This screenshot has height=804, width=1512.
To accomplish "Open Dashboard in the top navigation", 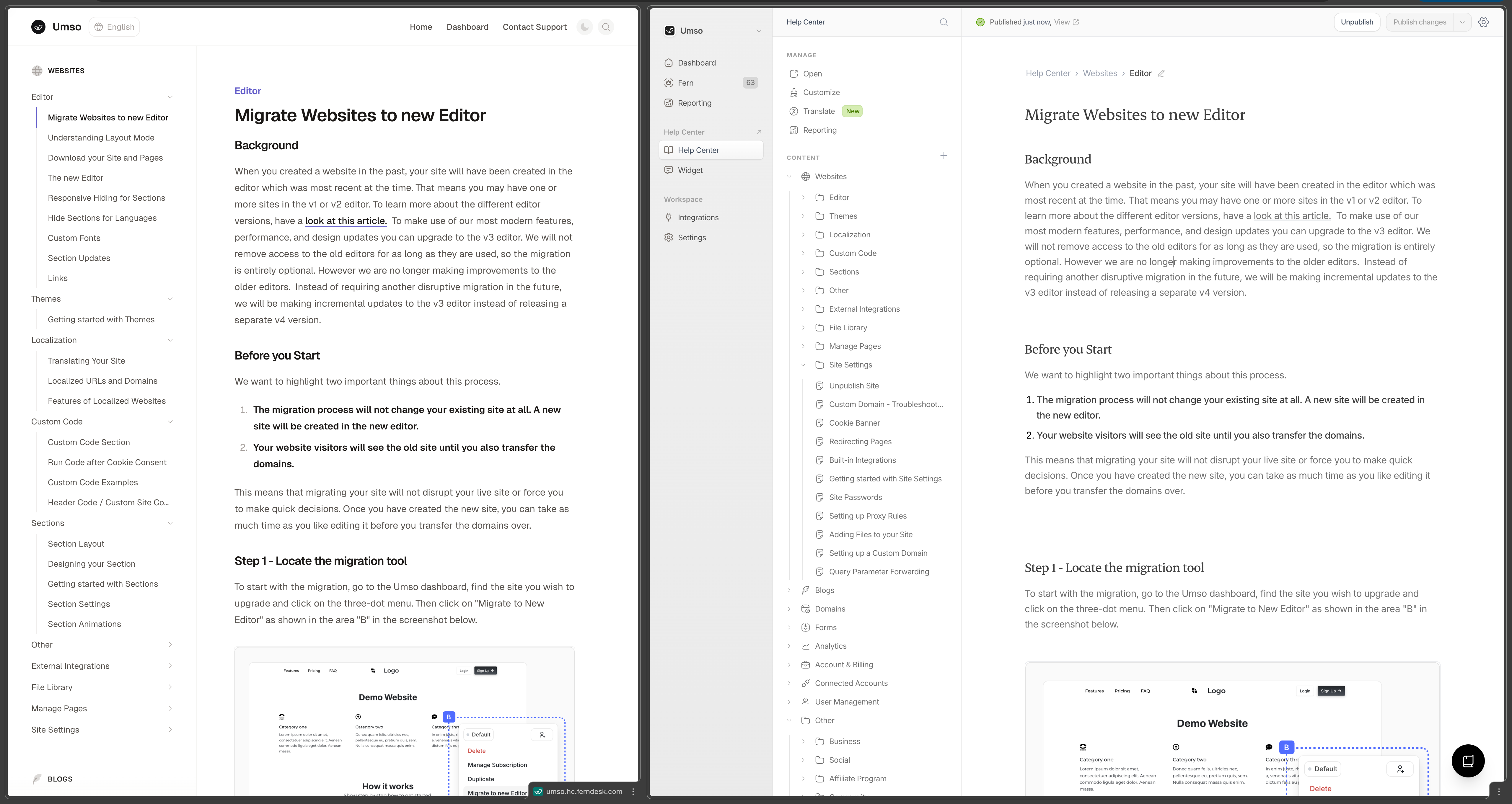I will pyautogui.click(x=467, y=27).
